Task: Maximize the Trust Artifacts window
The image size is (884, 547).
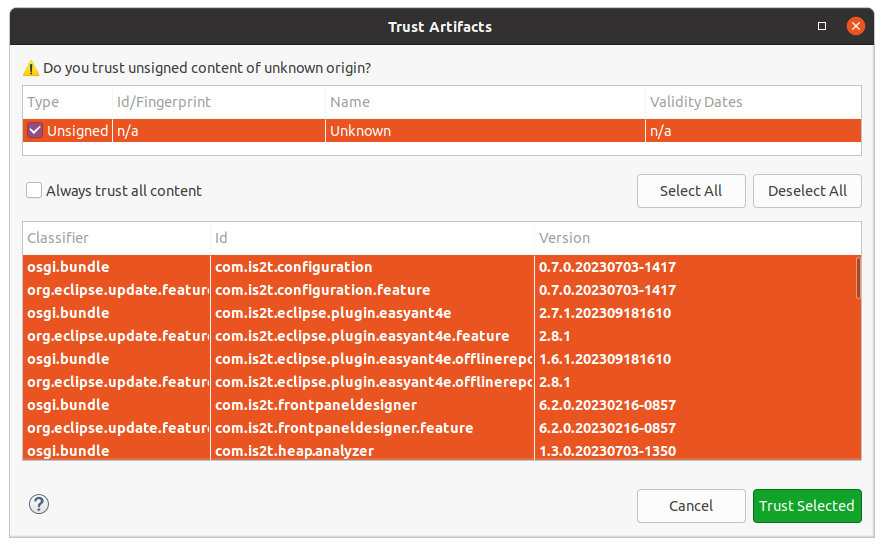Action: pyautogui.click(x=822, y=26)
